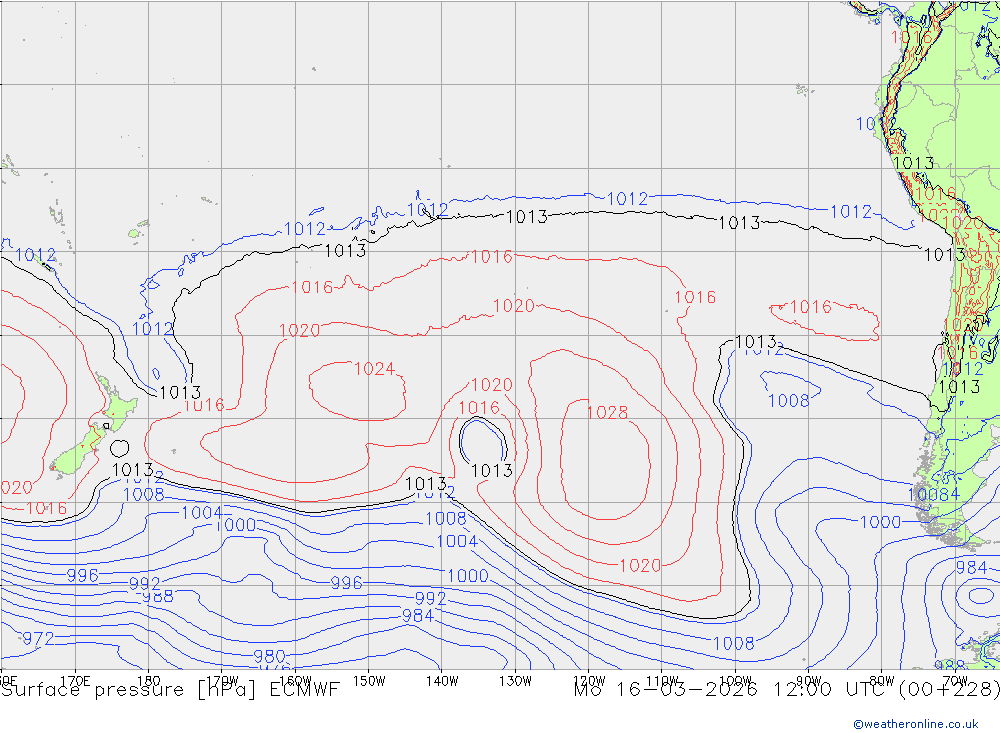Screen dimensions: 1000x733
Task: Click the 100W longitude axis label
Action: (x=735, y=681)
